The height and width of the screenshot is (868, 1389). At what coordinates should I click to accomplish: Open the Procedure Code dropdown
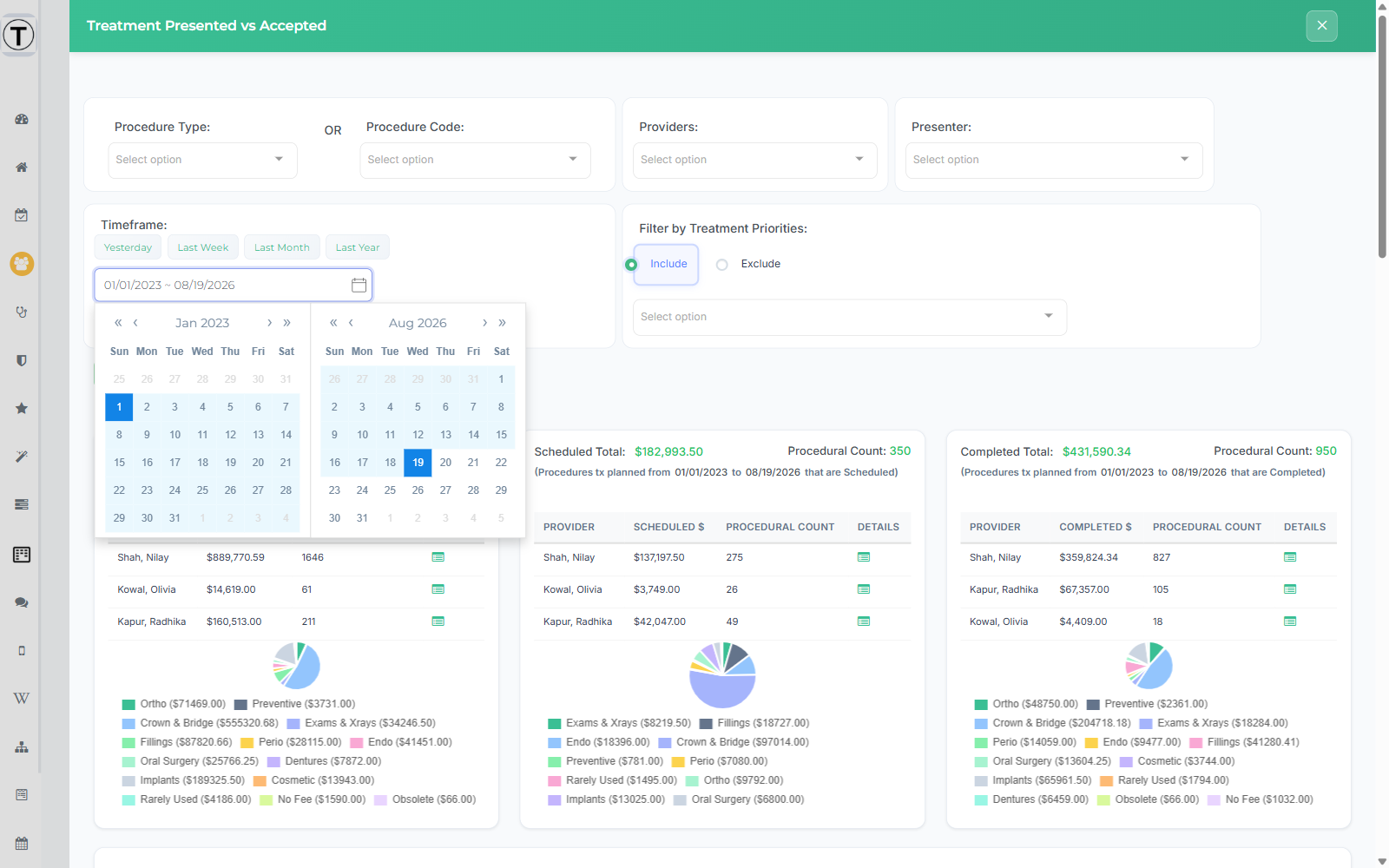(x=475, y=160)
